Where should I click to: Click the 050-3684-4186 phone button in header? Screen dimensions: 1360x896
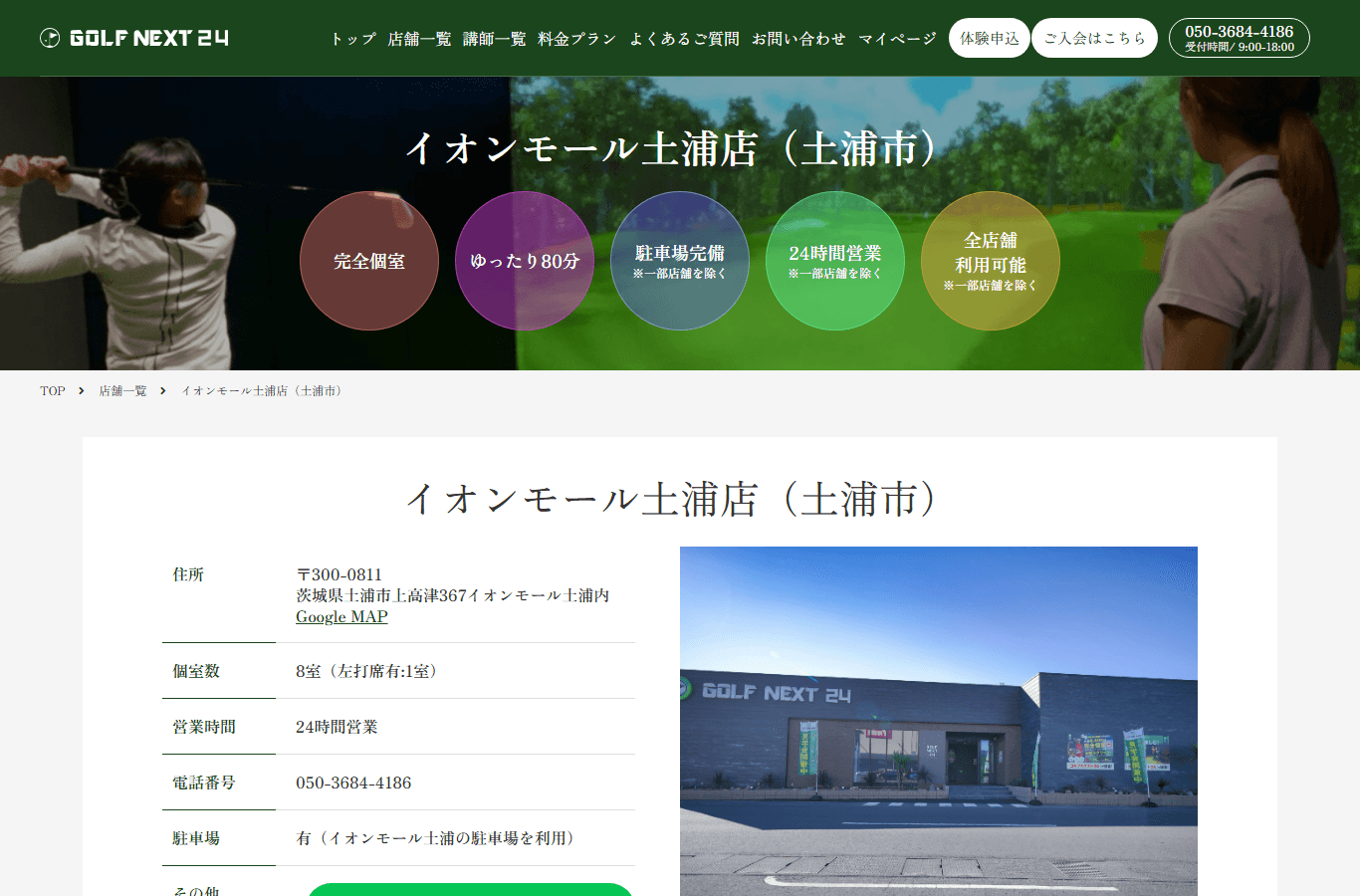1239,38
